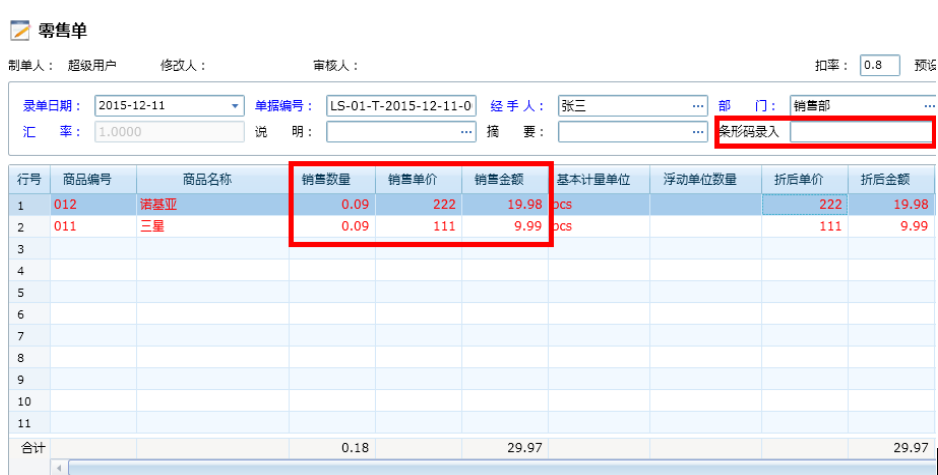The width and height of the screenshot is (938, 475).
Task: Click the 条形码录入 barcode input field
Action: point(862,131)
